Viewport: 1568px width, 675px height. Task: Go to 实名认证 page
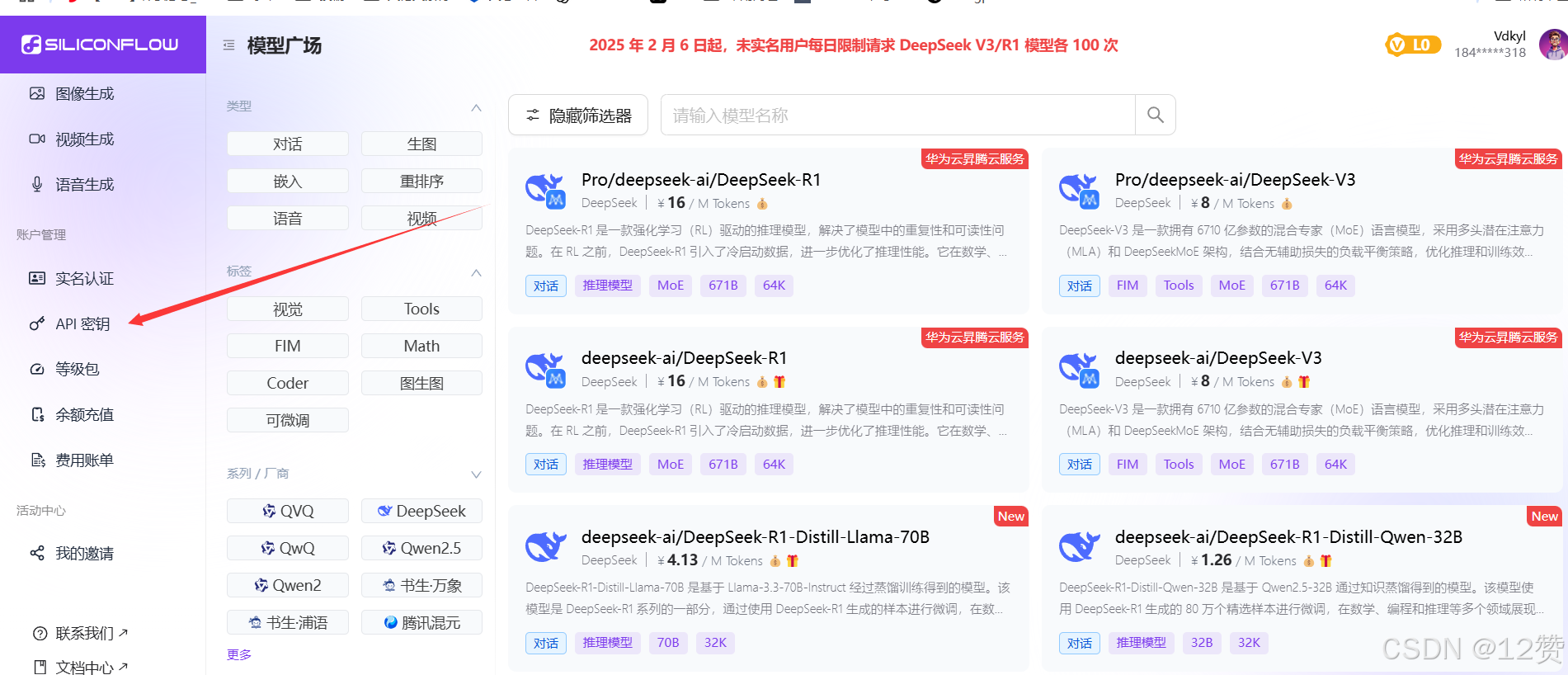[x=84, y=278]
